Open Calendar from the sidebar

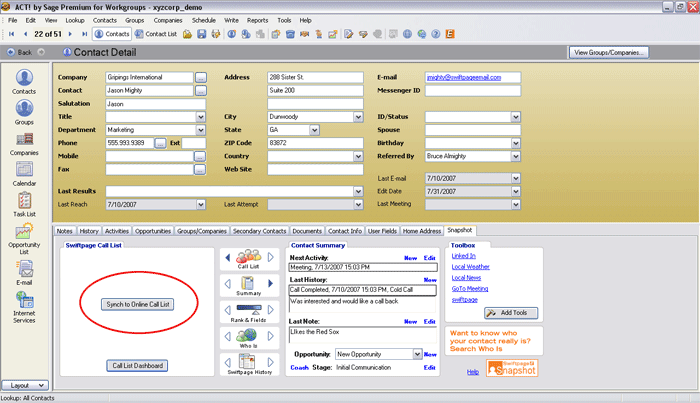click(24, 174)
